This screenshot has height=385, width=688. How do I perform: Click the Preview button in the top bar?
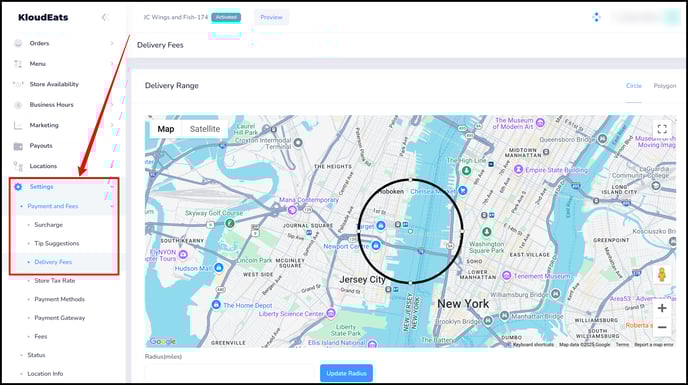[271, 17]
